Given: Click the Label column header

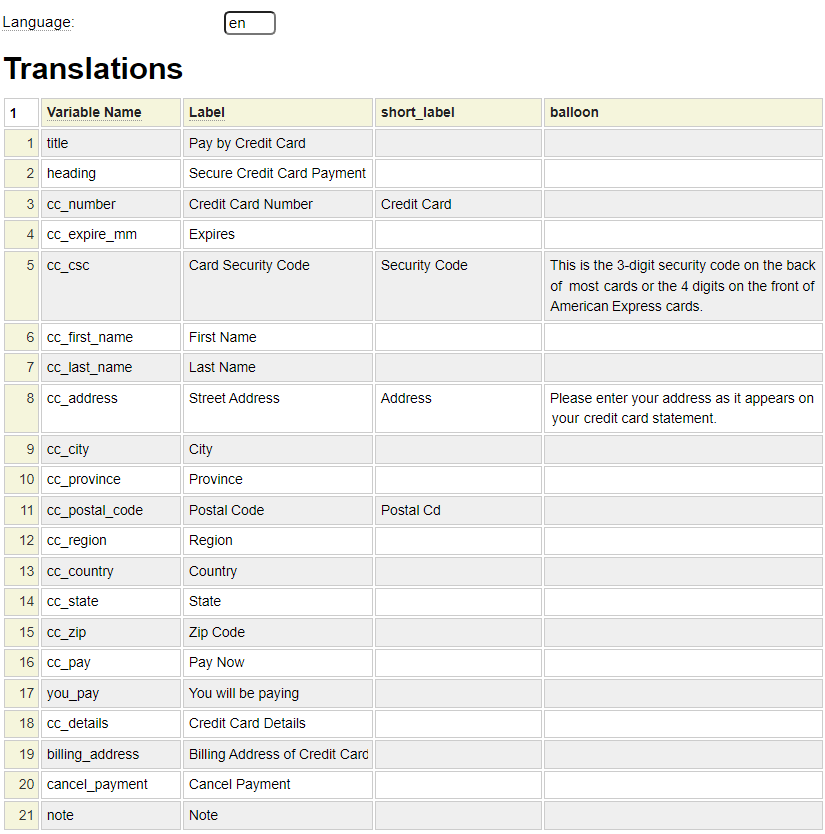Looking at the screenshot, I should pos(207,112).
